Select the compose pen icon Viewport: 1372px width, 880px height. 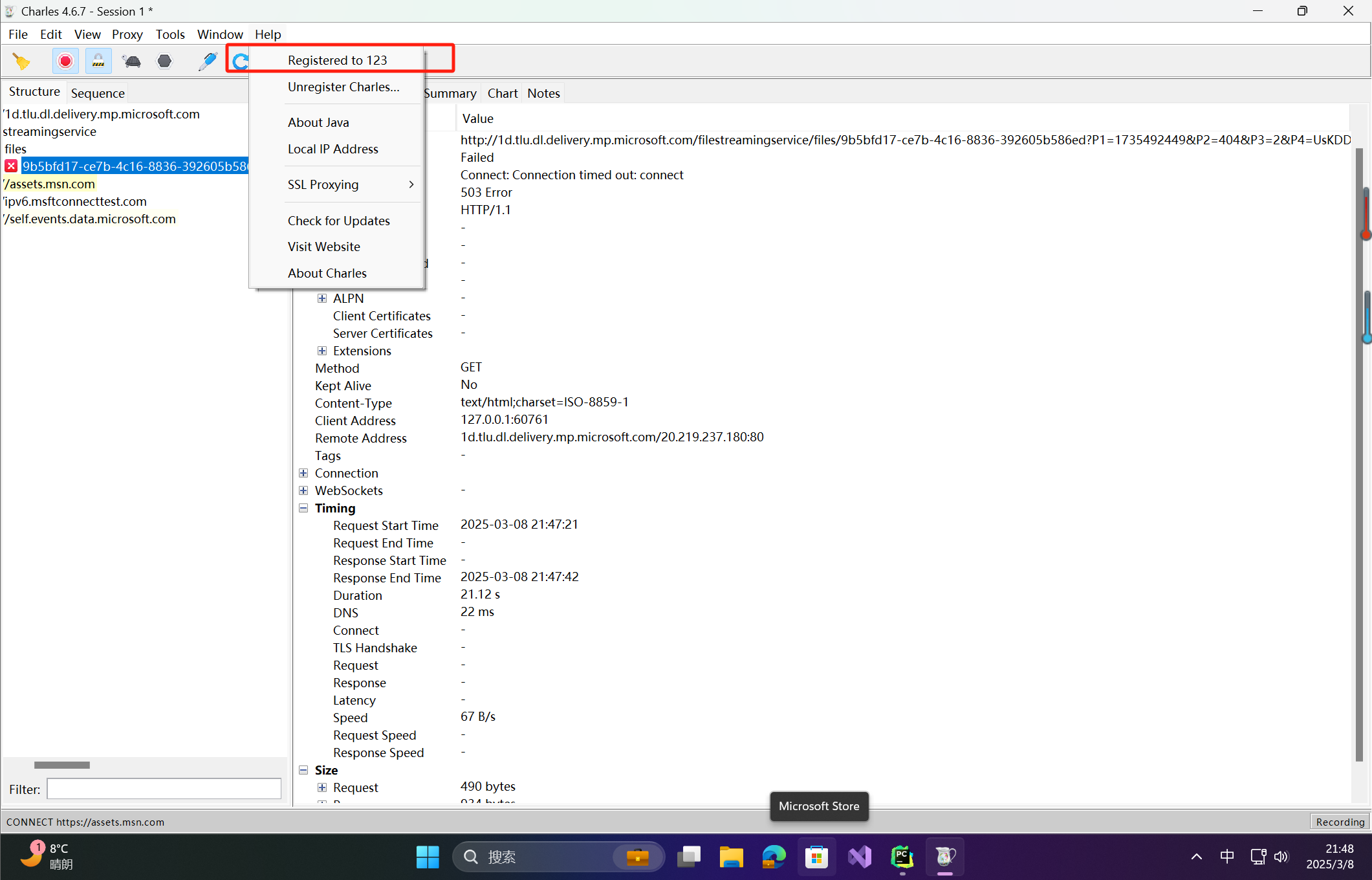click(x=207, y=61)
